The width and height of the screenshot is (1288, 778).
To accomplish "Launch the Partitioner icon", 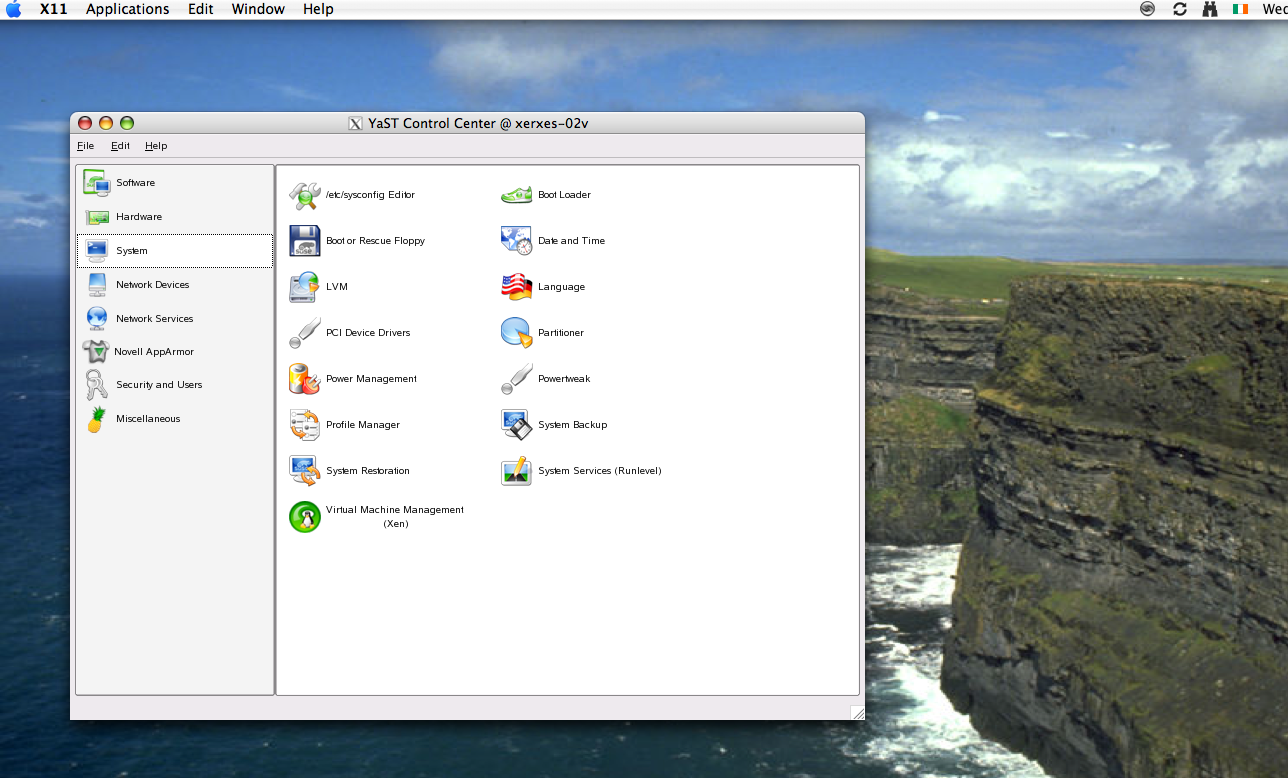I will (517, 333).
